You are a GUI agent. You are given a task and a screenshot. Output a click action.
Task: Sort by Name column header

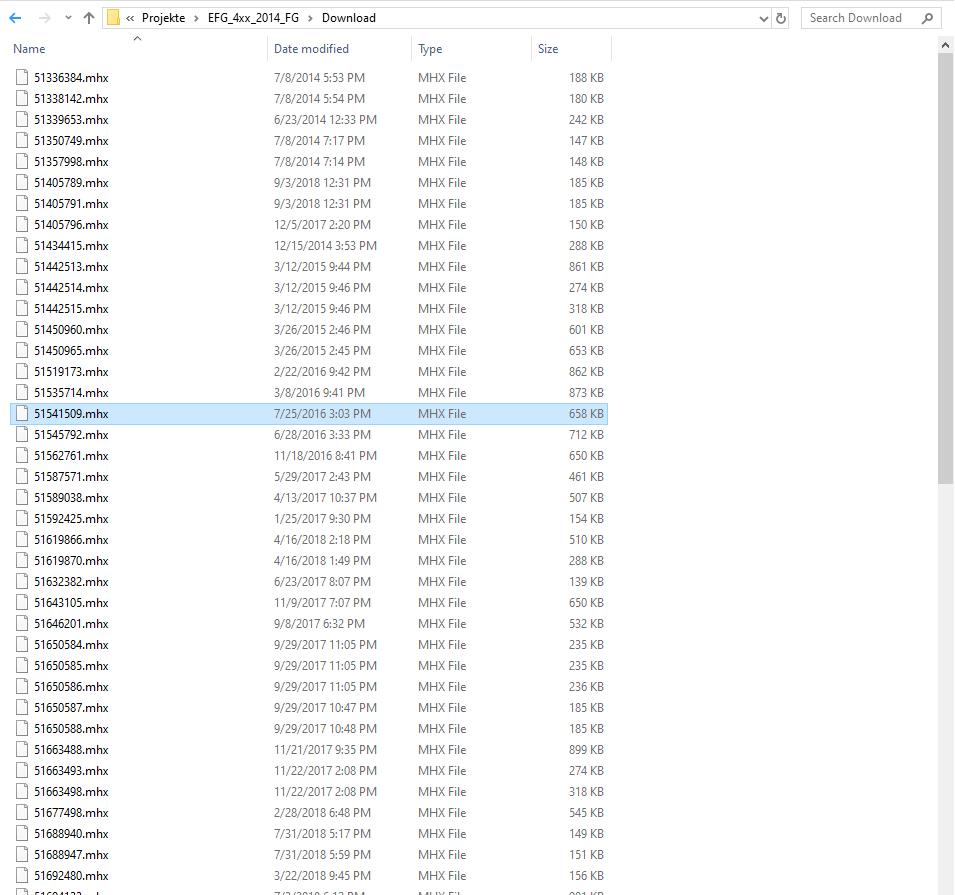[x=29, y=49]
